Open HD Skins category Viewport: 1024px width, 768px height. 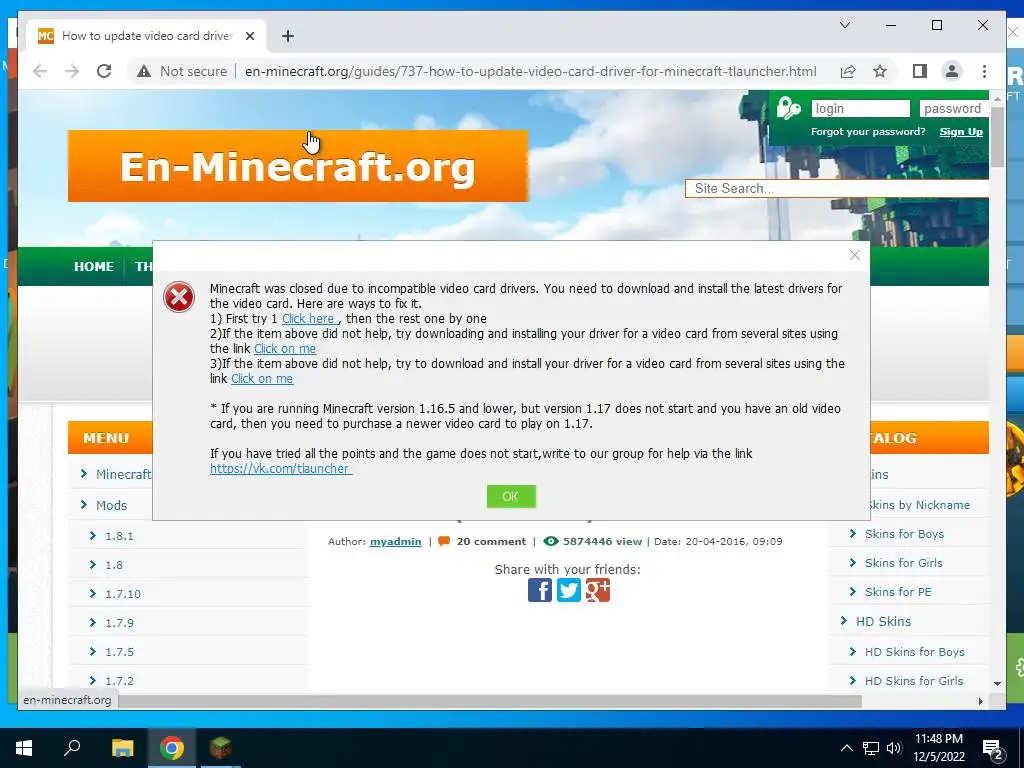pyautogui.click(x=883, y=622)
